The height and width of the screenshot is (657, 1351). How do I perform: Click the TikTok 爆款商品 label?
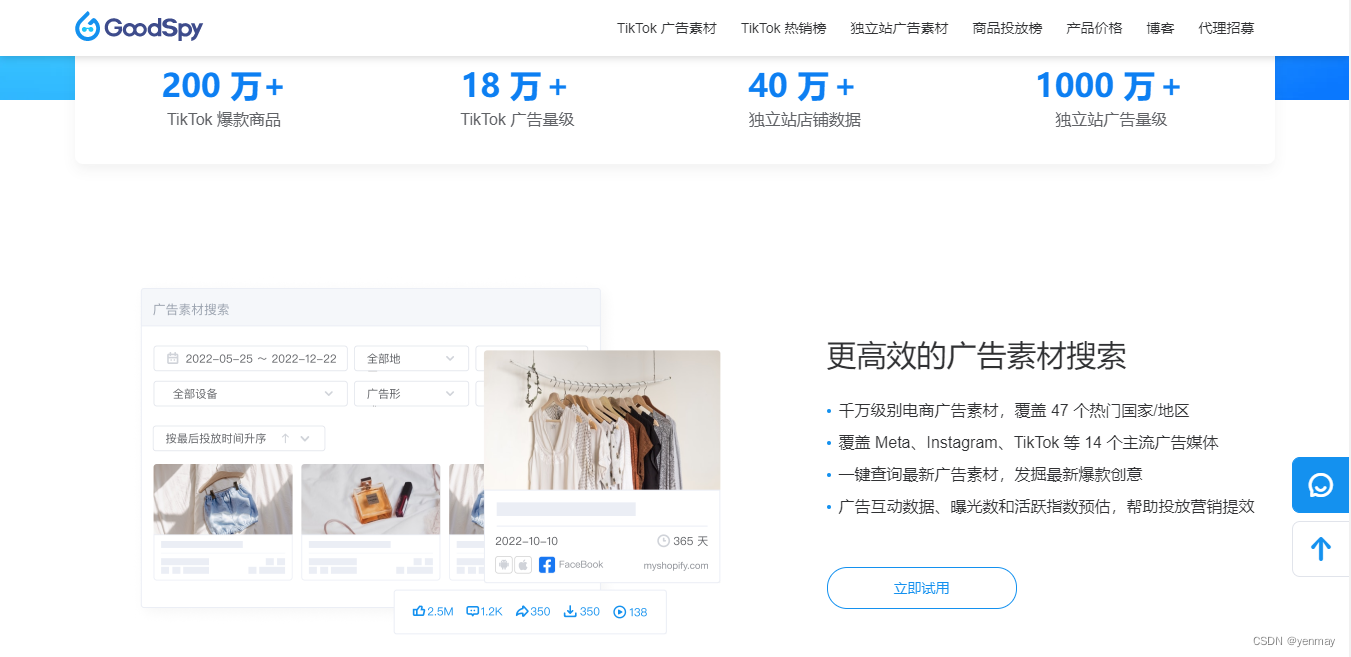[224, 120]
